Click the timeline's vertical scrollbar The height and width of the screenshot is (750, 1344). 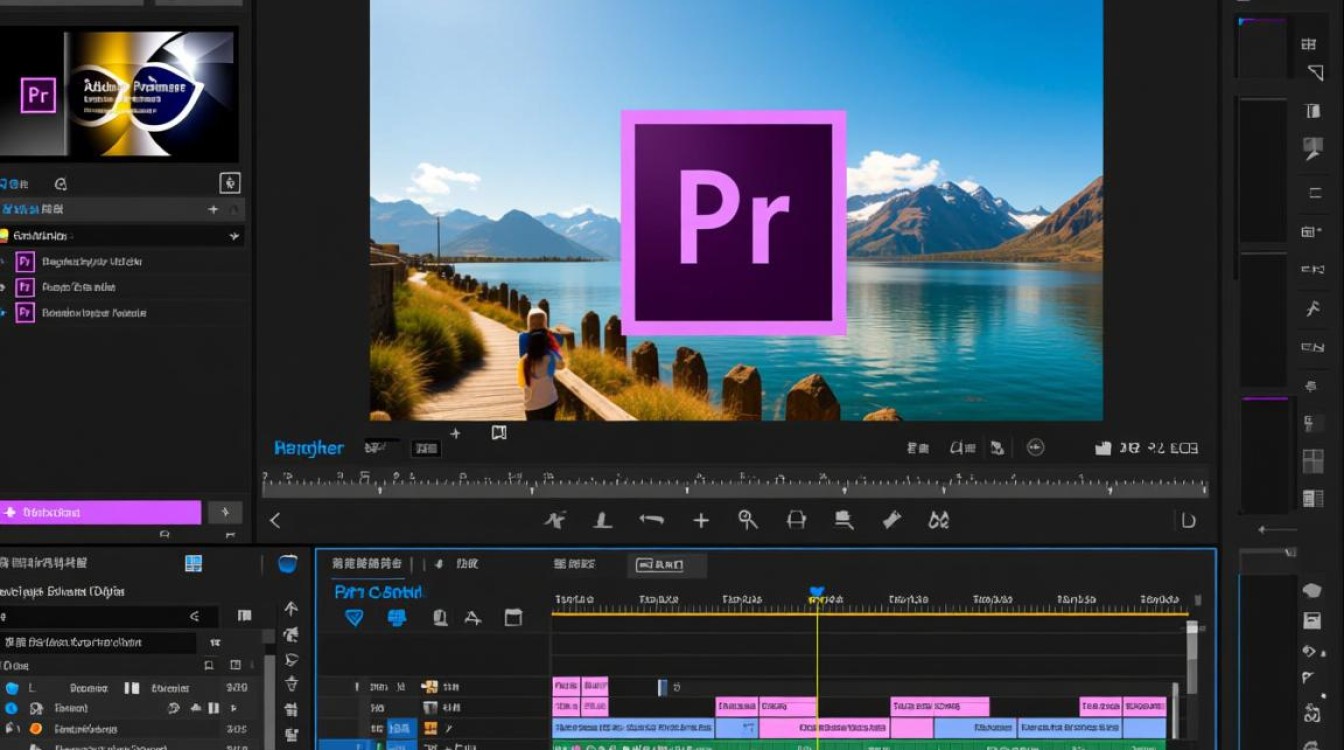(x=1191, y=655)
